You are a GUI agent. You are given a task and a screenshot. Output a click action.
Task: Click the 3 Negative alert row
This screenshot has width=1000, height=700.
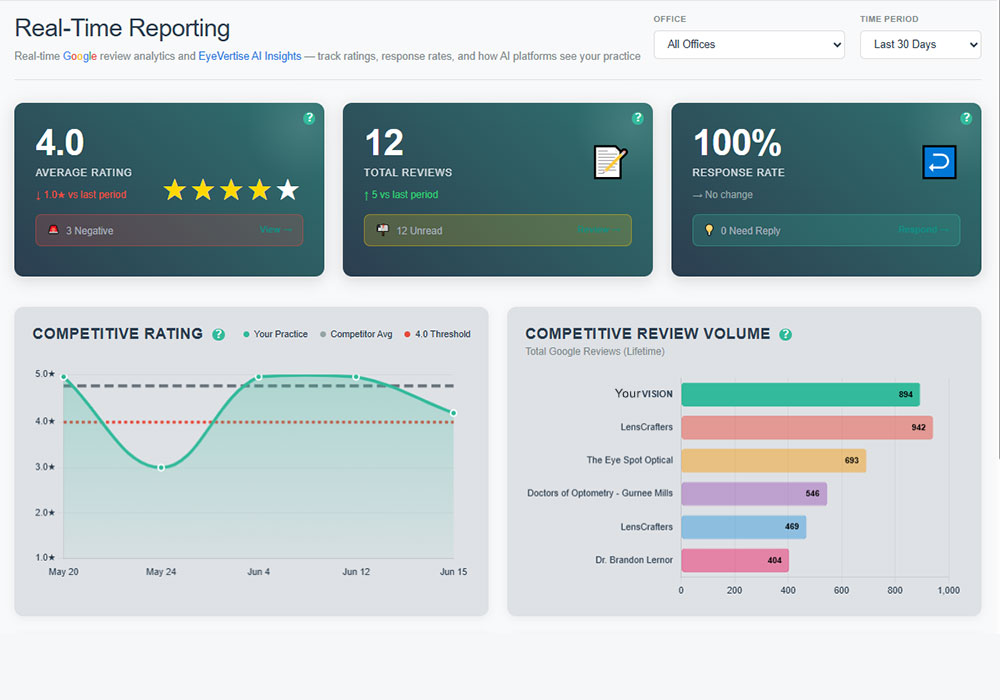click(169, 230)
